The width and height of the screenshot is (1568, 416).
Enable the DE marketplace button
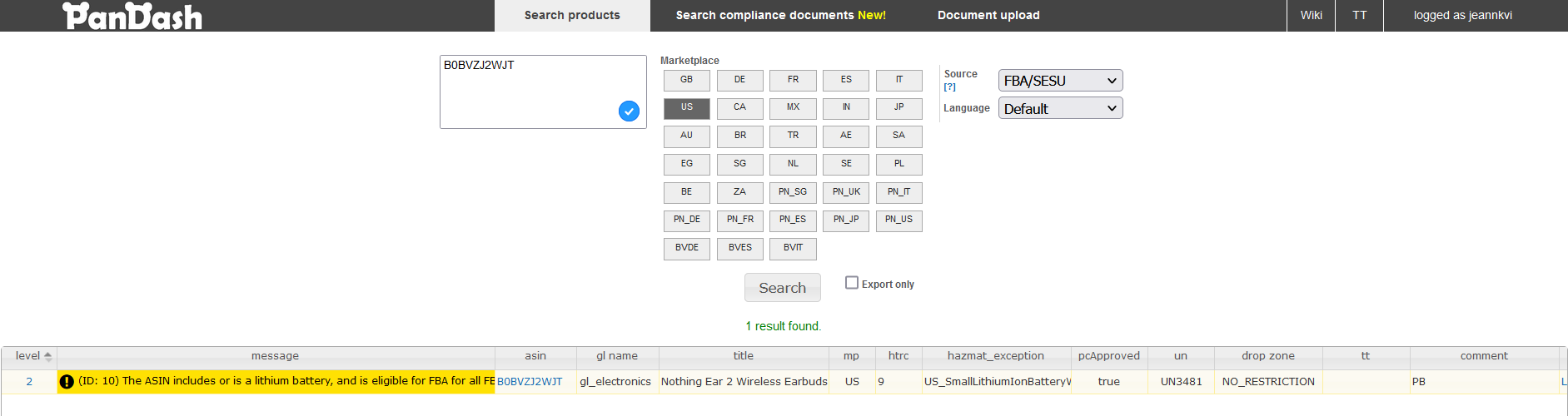point(739,80)
